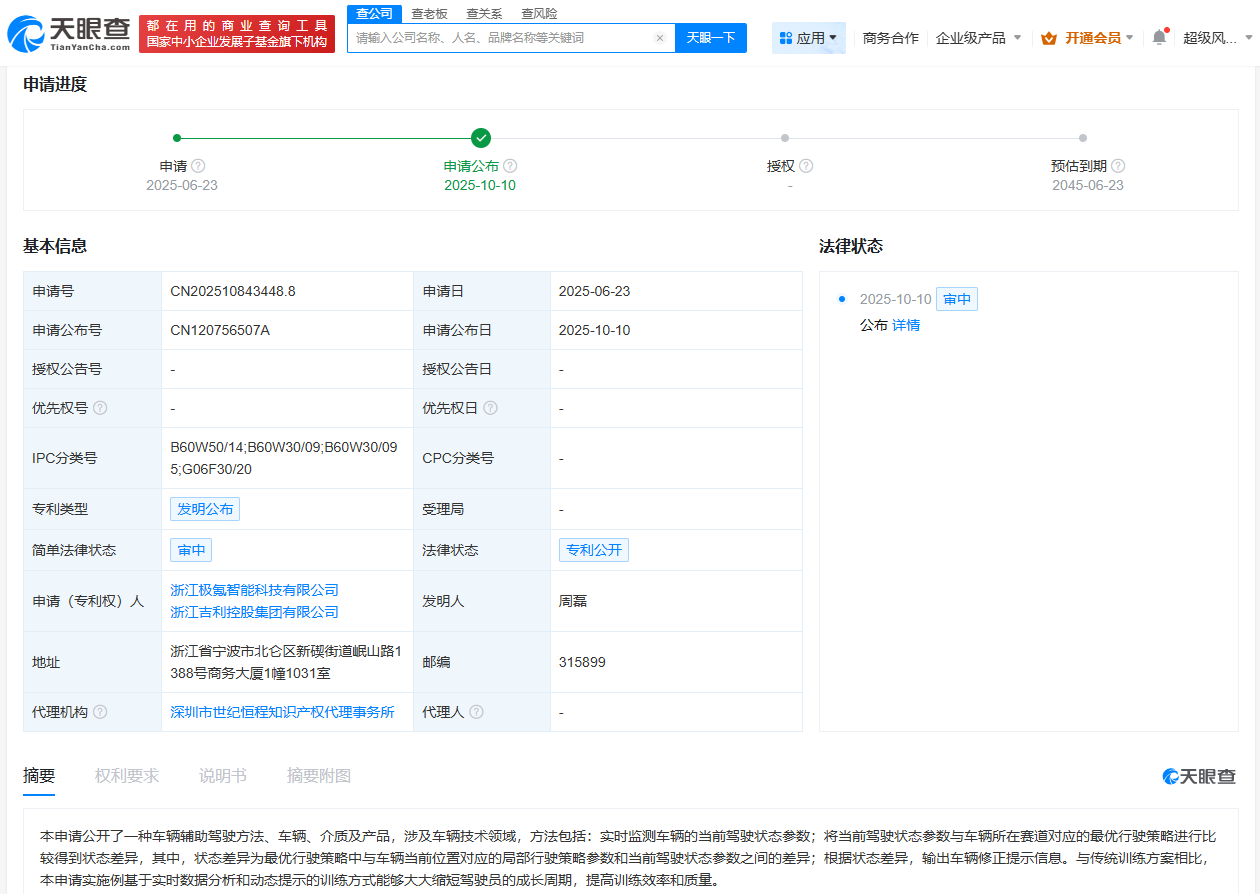Open the notification bell

[x=1159, y=38]
